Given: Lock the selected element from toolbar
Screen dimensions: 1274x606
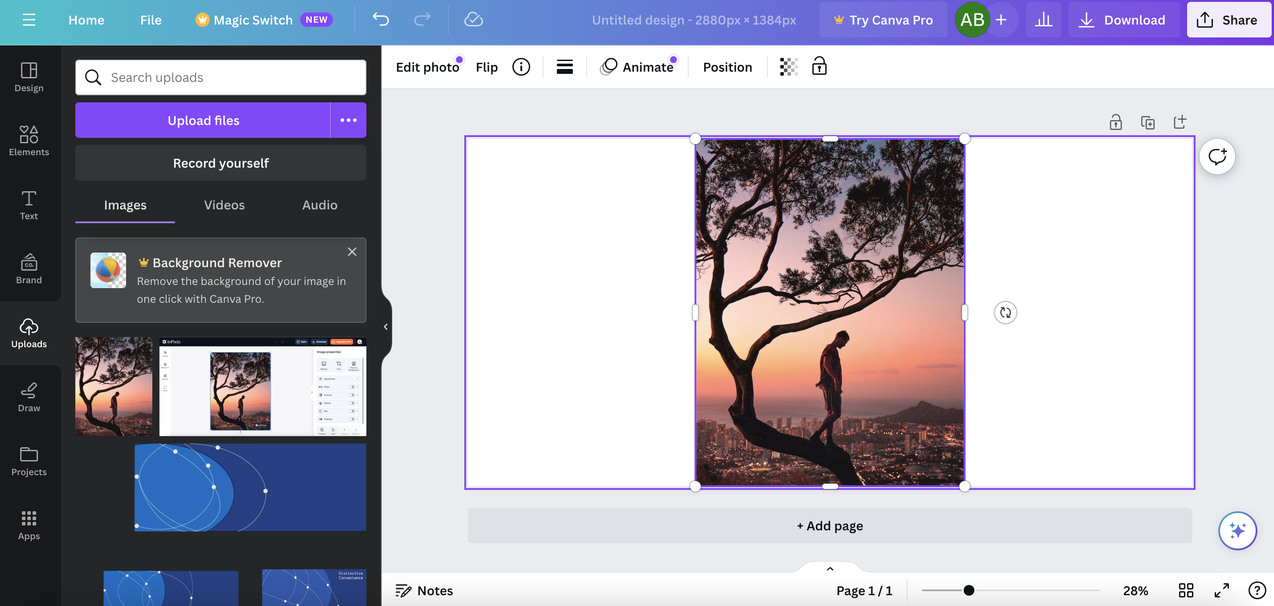Looking at the screenshot, I should [x=819, y=67].
